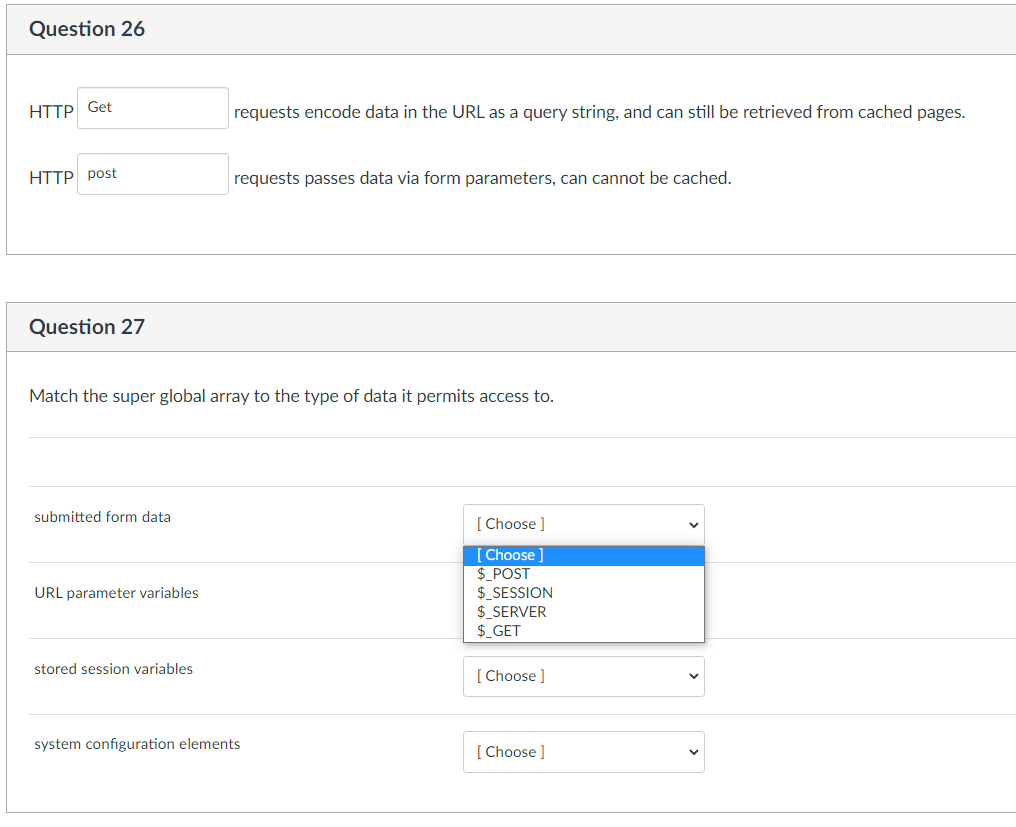Select $_SERVER from the open dropdown list
Screen dimensions: 1016x827
point(511,611)
